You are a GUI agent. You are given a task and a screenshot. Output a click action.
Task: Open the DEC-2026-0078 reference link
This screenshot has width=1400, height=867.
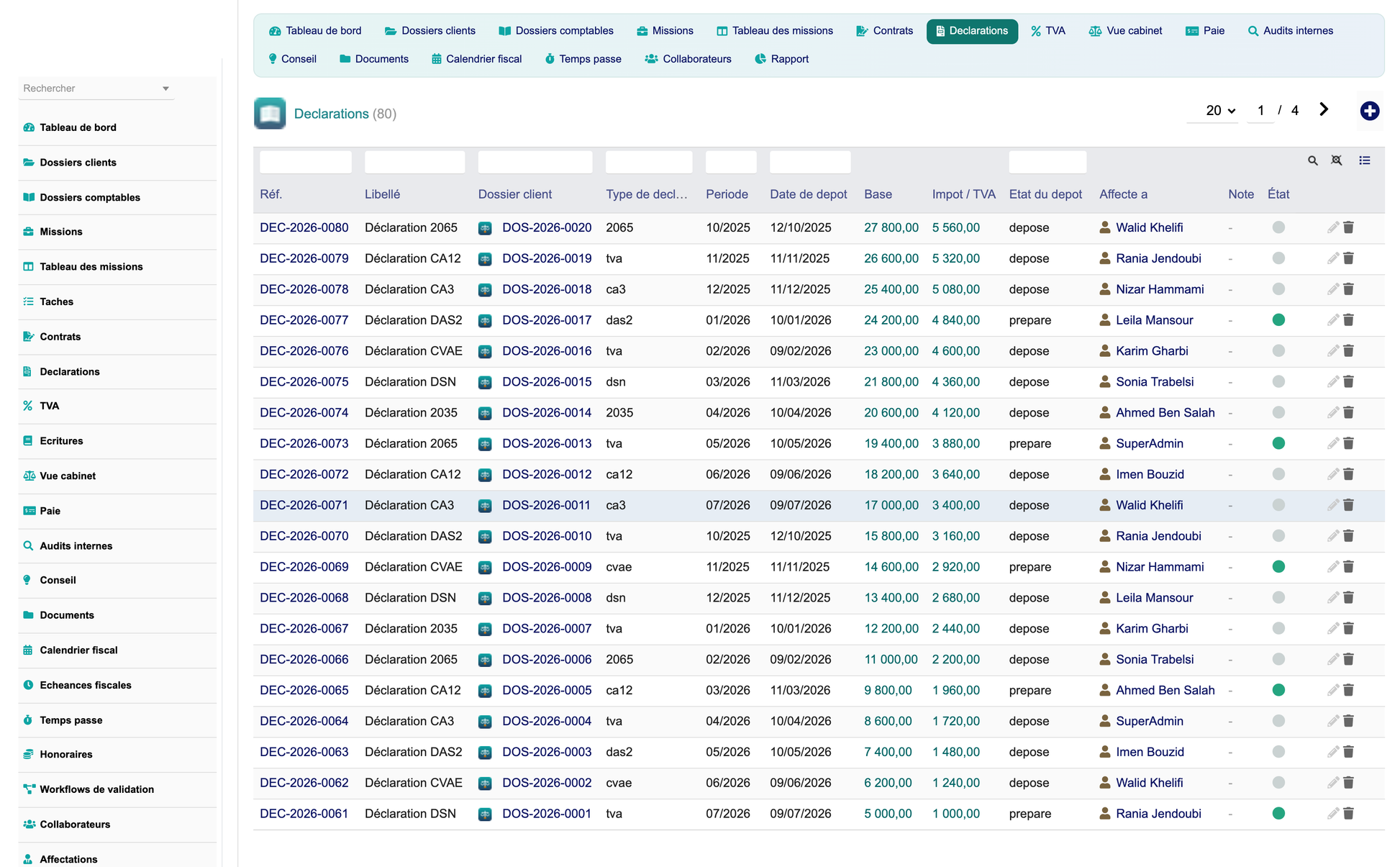point(304,289)
